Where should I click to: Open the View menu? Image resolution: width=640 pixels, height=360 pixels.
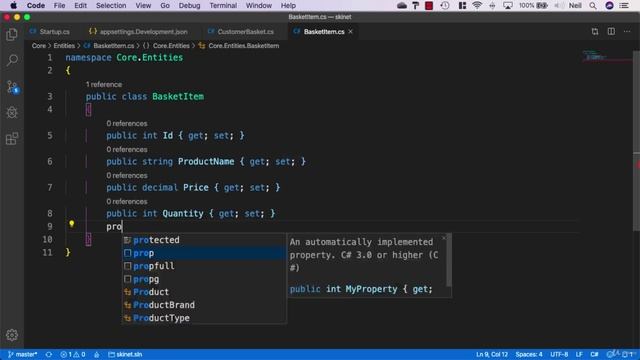point(143,5)
